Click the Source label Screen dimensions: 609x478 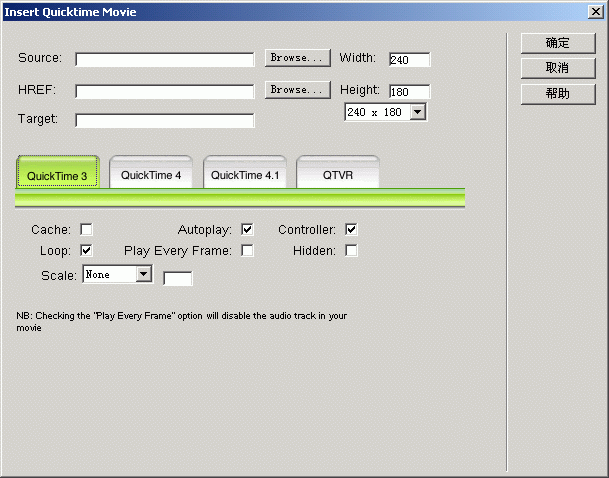point(40,58)
